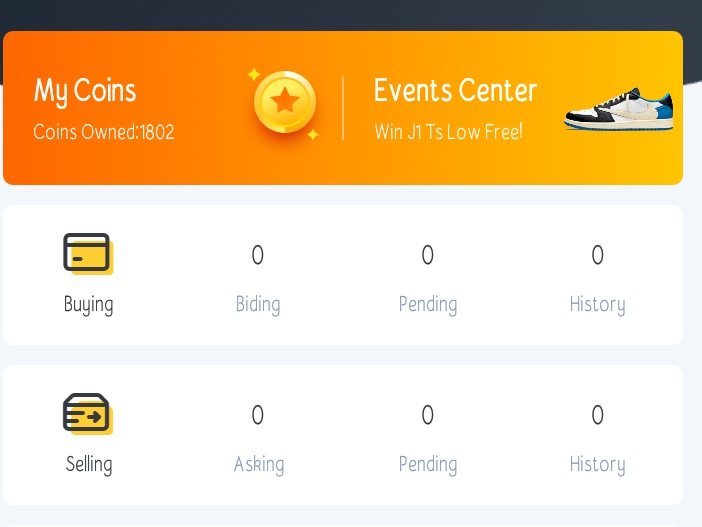The image size is (702, 527).
Task: Click the Buying History count number
Action: coord(597,256)
